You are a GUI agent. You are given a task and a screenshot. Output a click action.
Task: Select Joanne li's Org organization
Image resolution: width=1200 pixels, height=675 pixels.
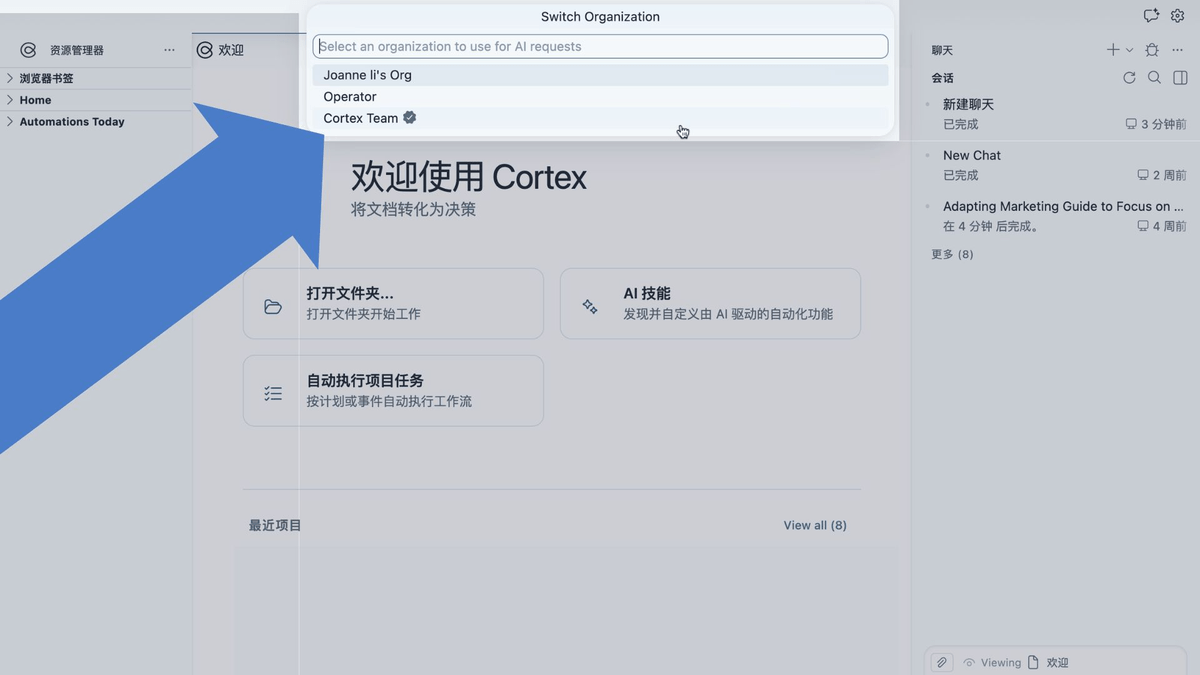tap(600, 75)
